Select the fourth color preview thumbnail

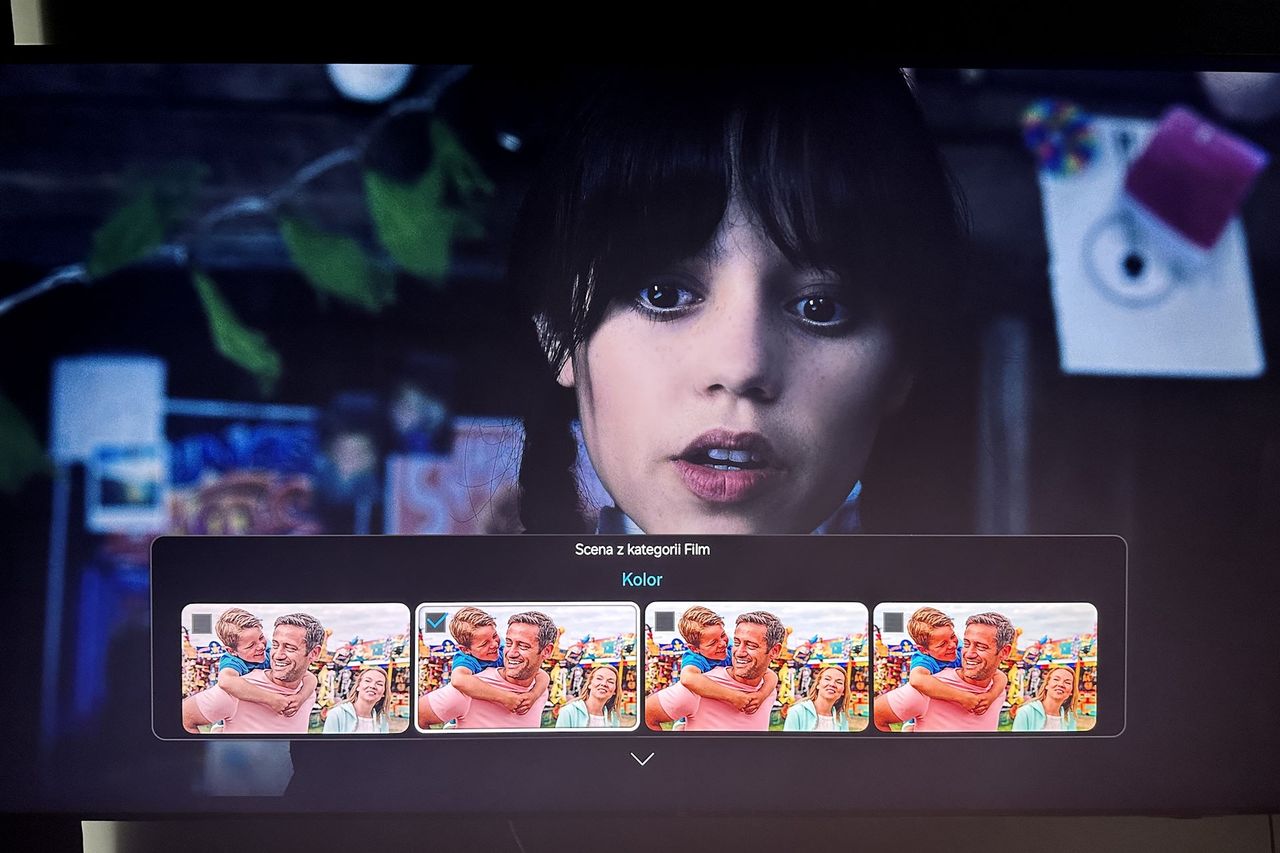[x=985, y=666]
